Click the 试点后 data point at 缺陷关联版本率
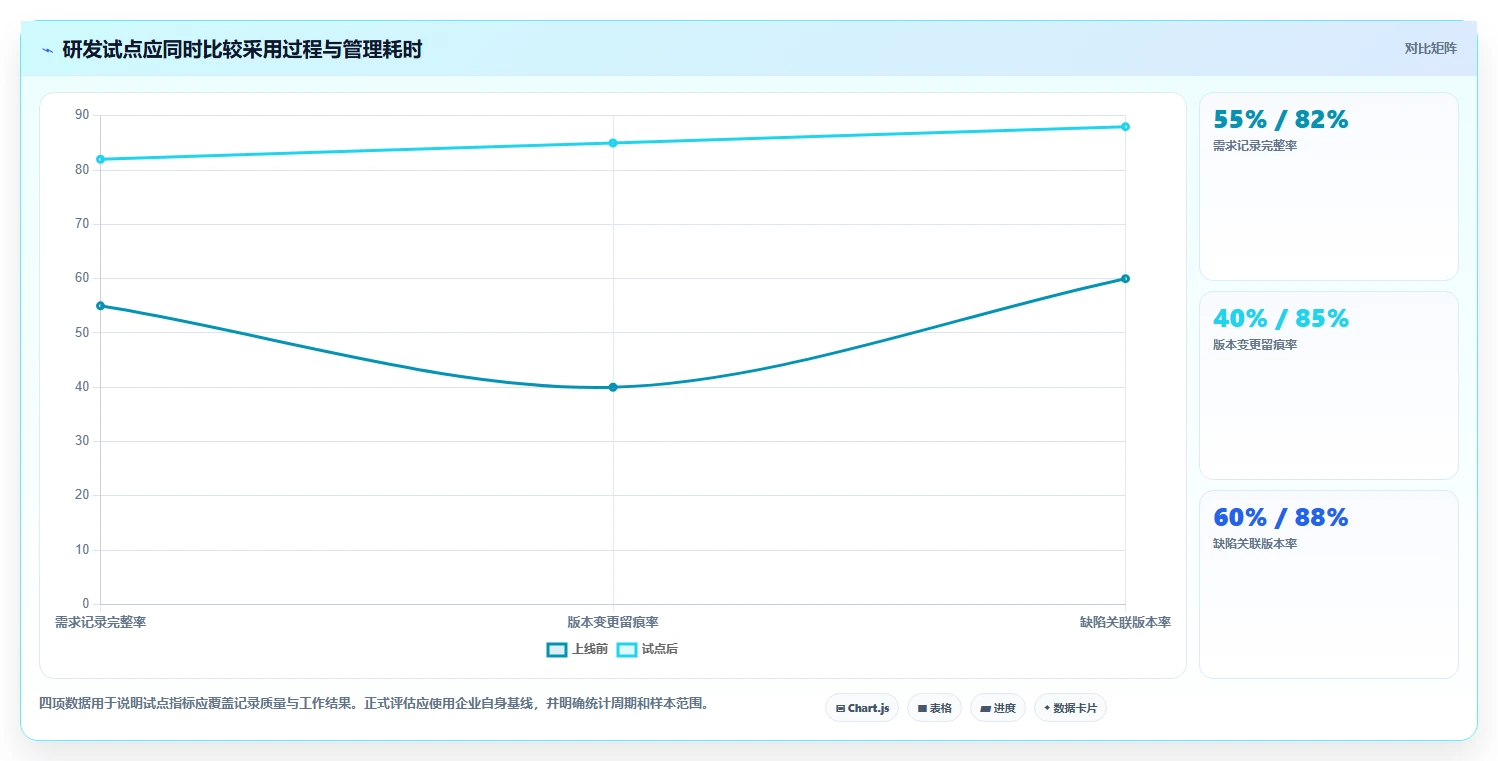The height and width of the screenshot is (761, 1498). 1125,126
